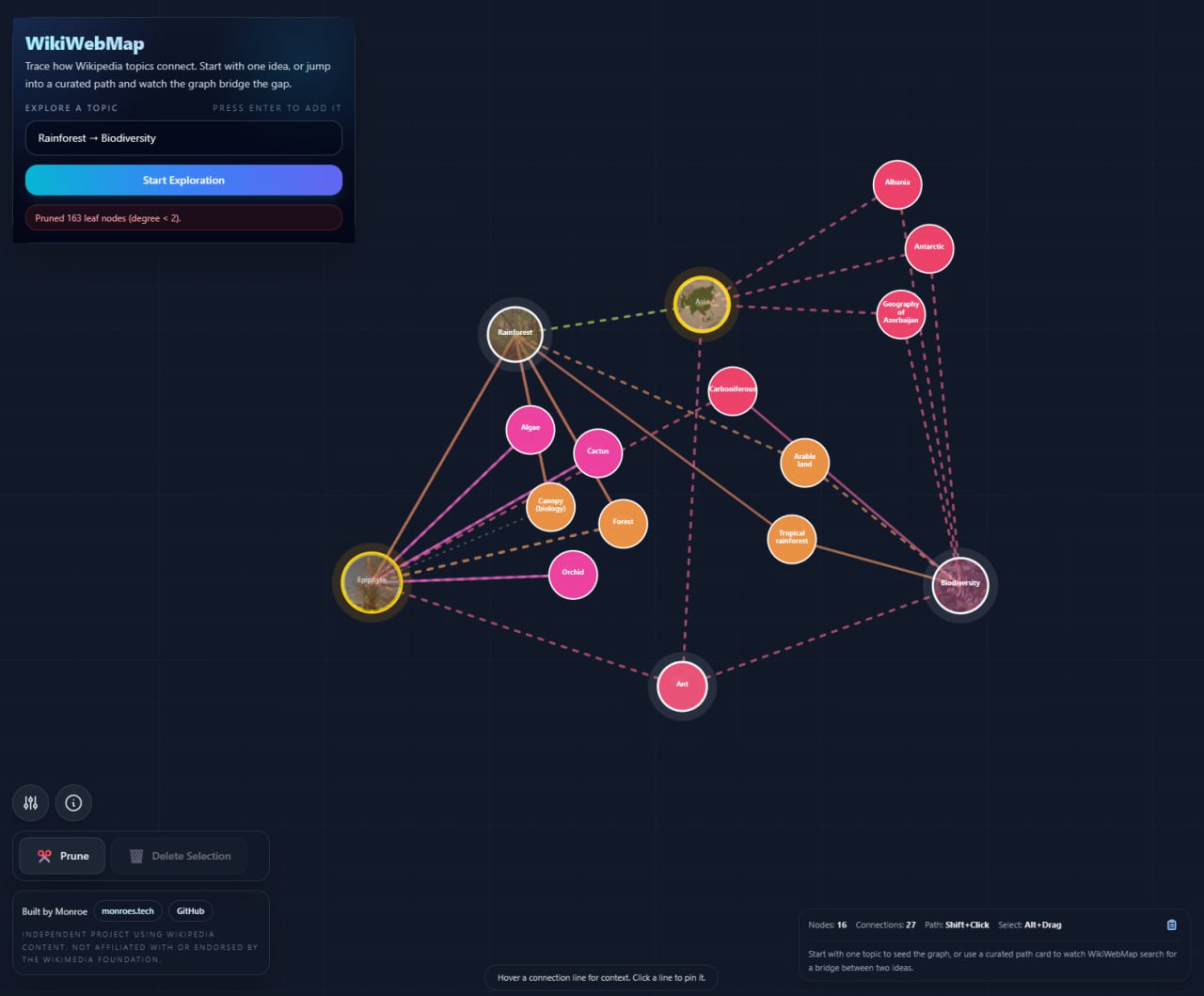Open the graph settings sliders panel
This screenshot has width=1204, height=996.
[30, 802]
